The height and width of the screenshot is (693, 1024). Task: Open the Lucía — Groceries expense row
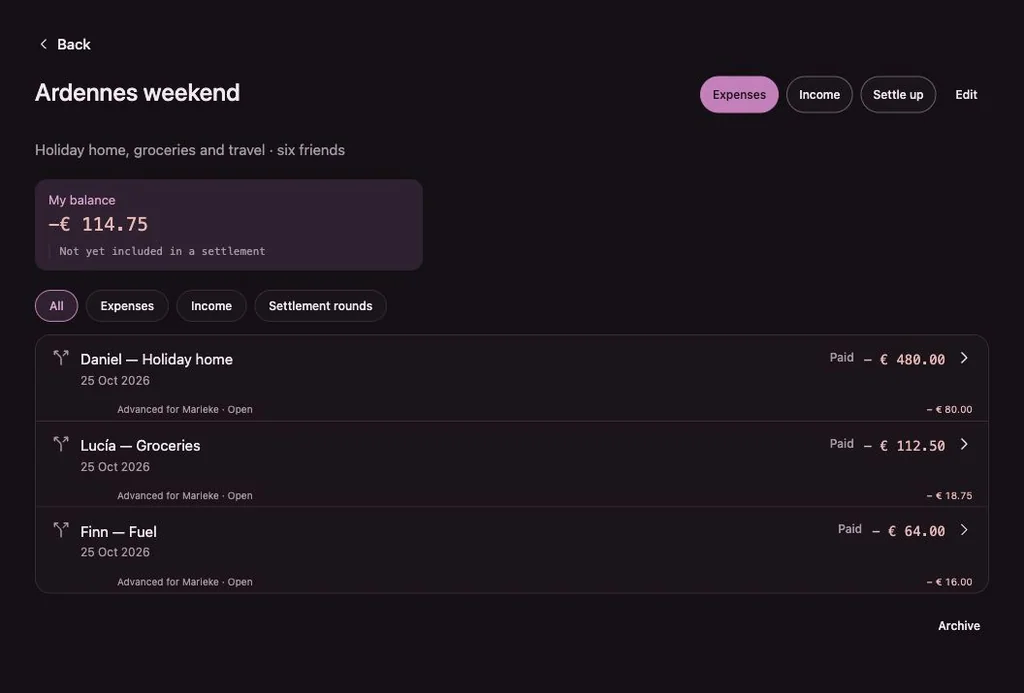click(512, 464)
